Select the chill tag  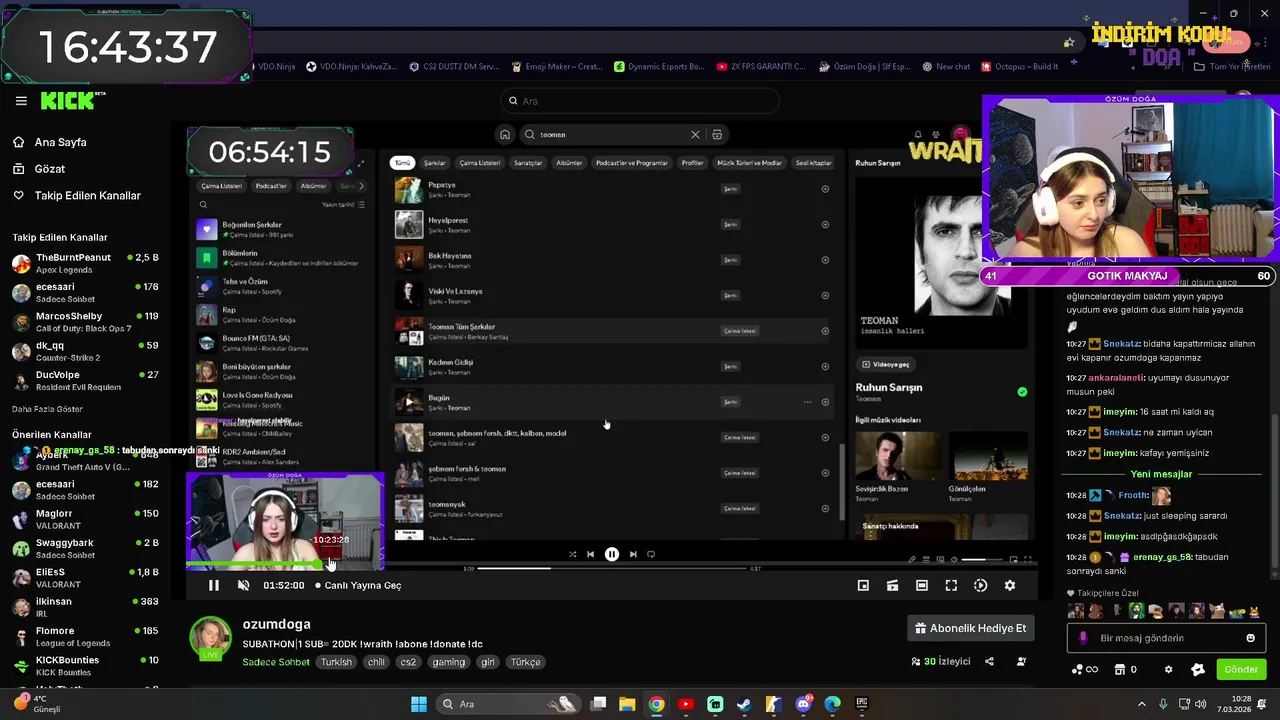(376, 662)
